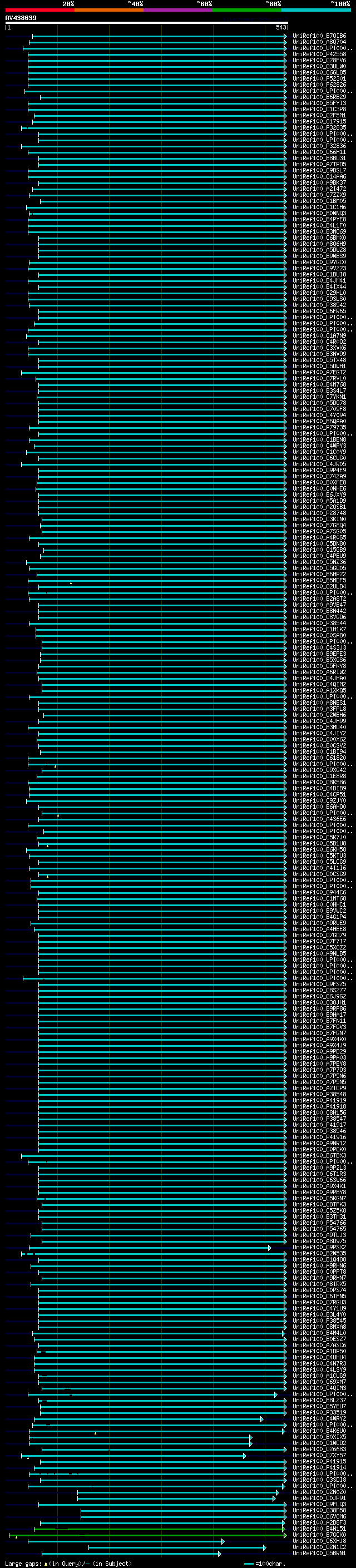Image resolution: width=356 pixels, height=1568 pixels.
Task: Click the UniRef100_Q9FL03 label
Action: click(319, 1504)
